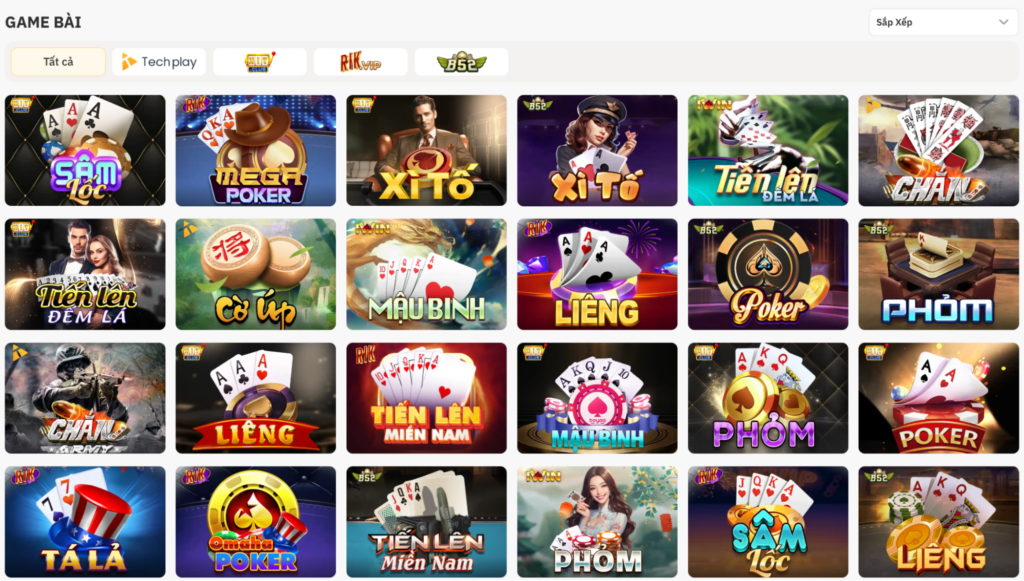Open the Tá Lả top-hat game

tap(85, 522)
